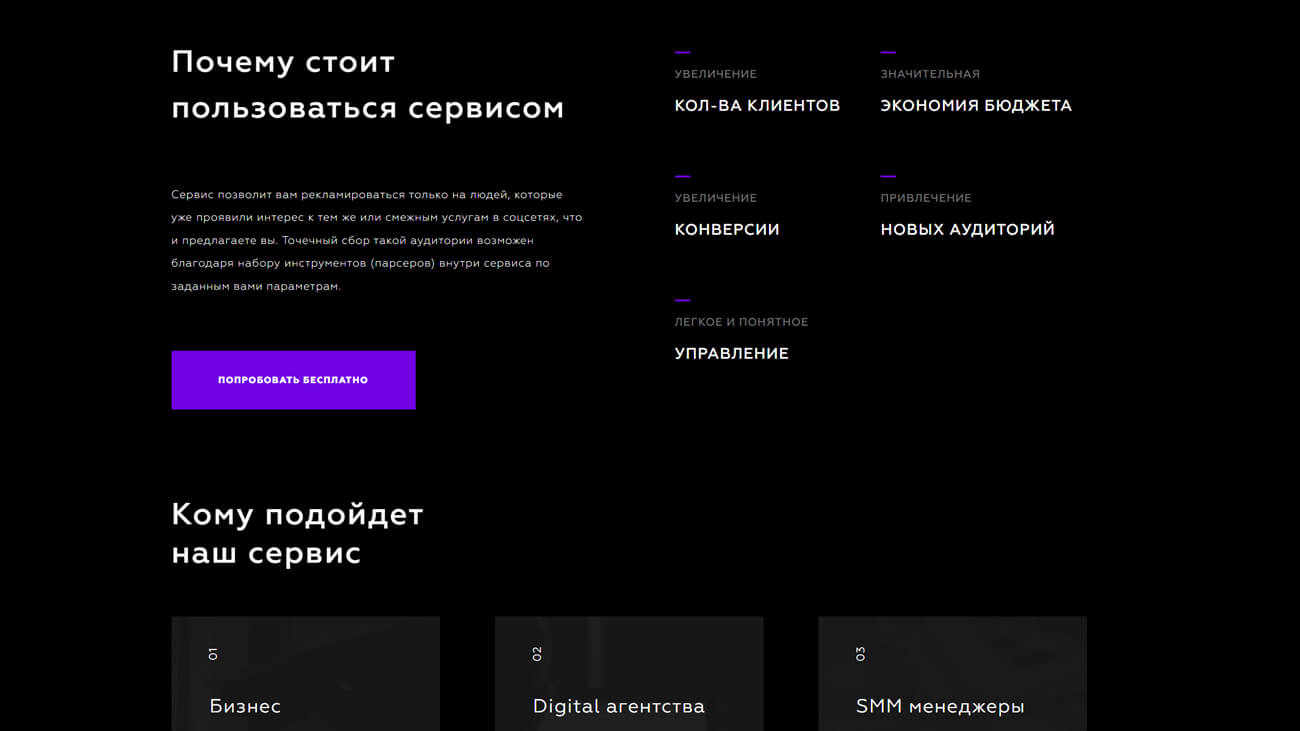
Task: Click the УПРАВЛЕНИЕ benefit label
Action: (732, 352)
